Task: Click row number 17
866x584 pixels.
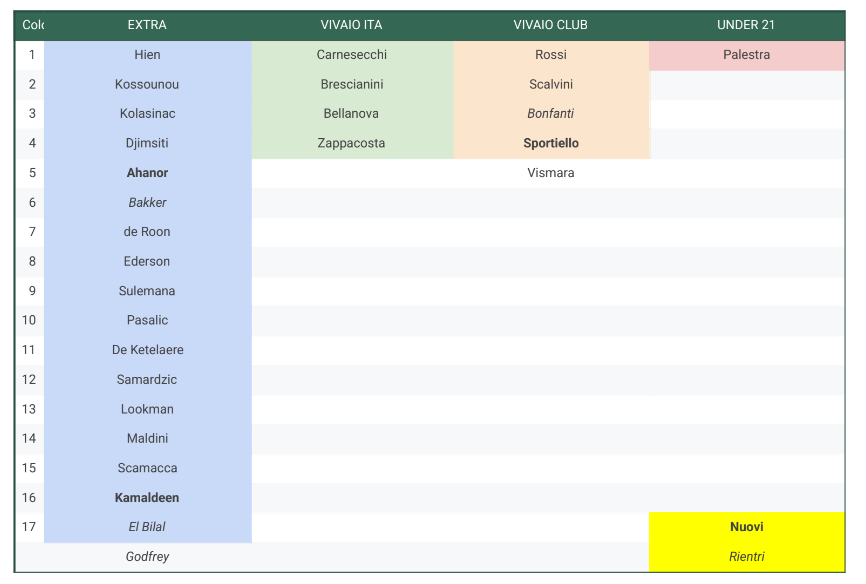Action: [30, 527]
